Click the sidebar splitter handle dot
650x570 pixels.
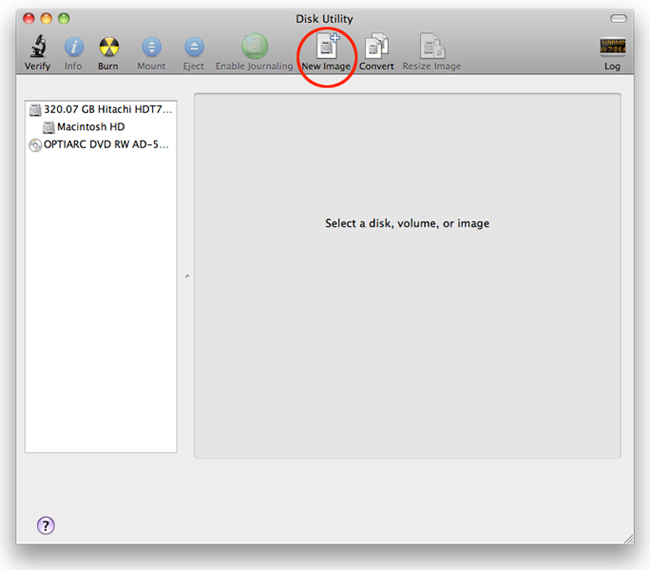[x=187, y=276]
